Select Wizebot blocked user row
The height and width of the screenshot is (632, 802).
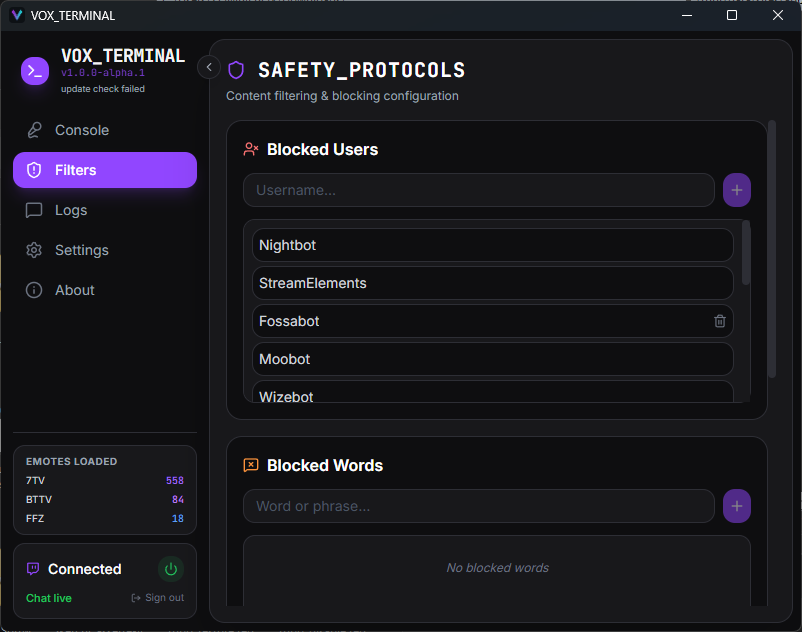[493, 392]
